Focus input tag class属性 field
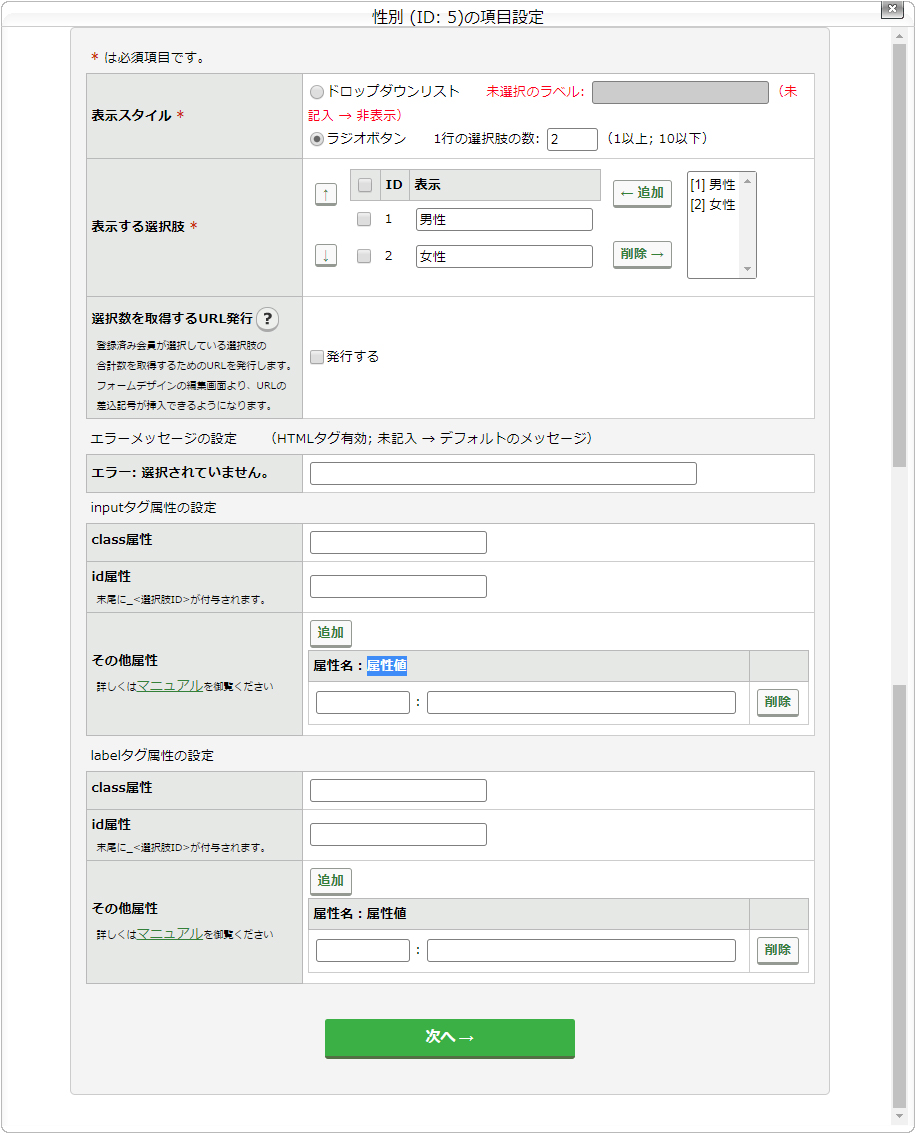Viewport: 916px width, 1135px height. 398,542
